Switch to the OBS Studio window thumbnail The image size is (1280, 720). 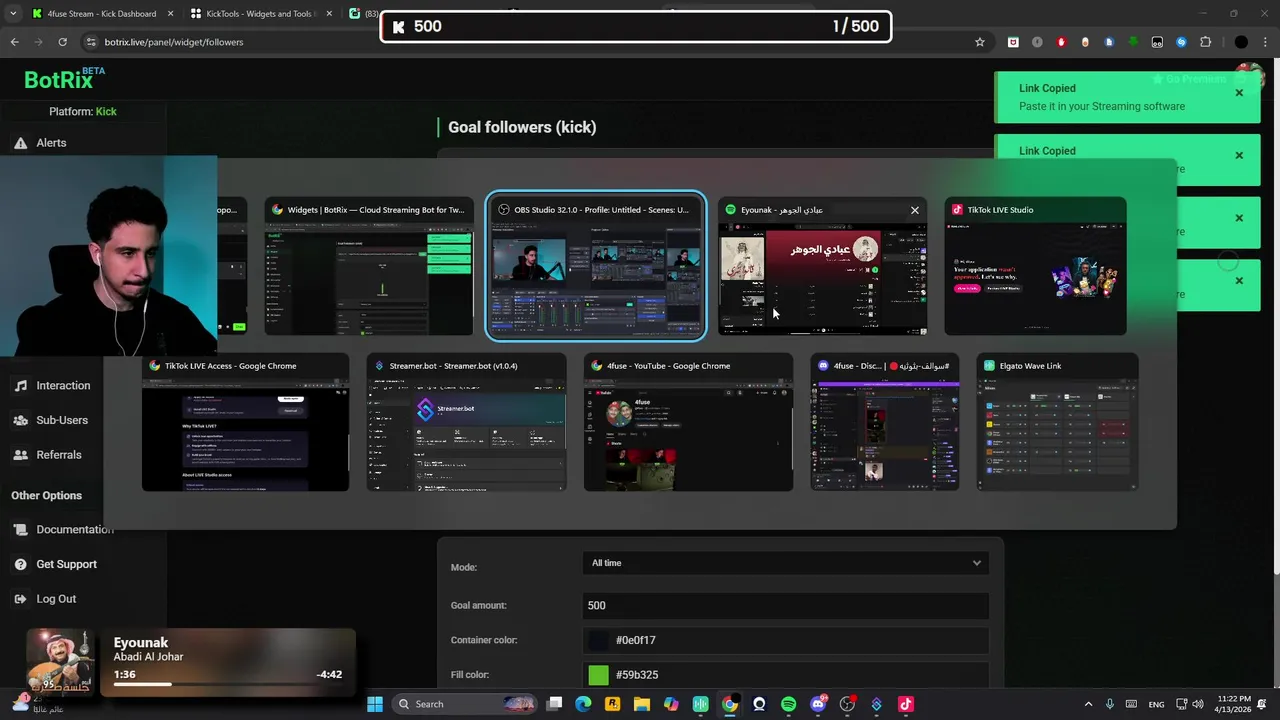pyautogui.click(x=596, y=266)
